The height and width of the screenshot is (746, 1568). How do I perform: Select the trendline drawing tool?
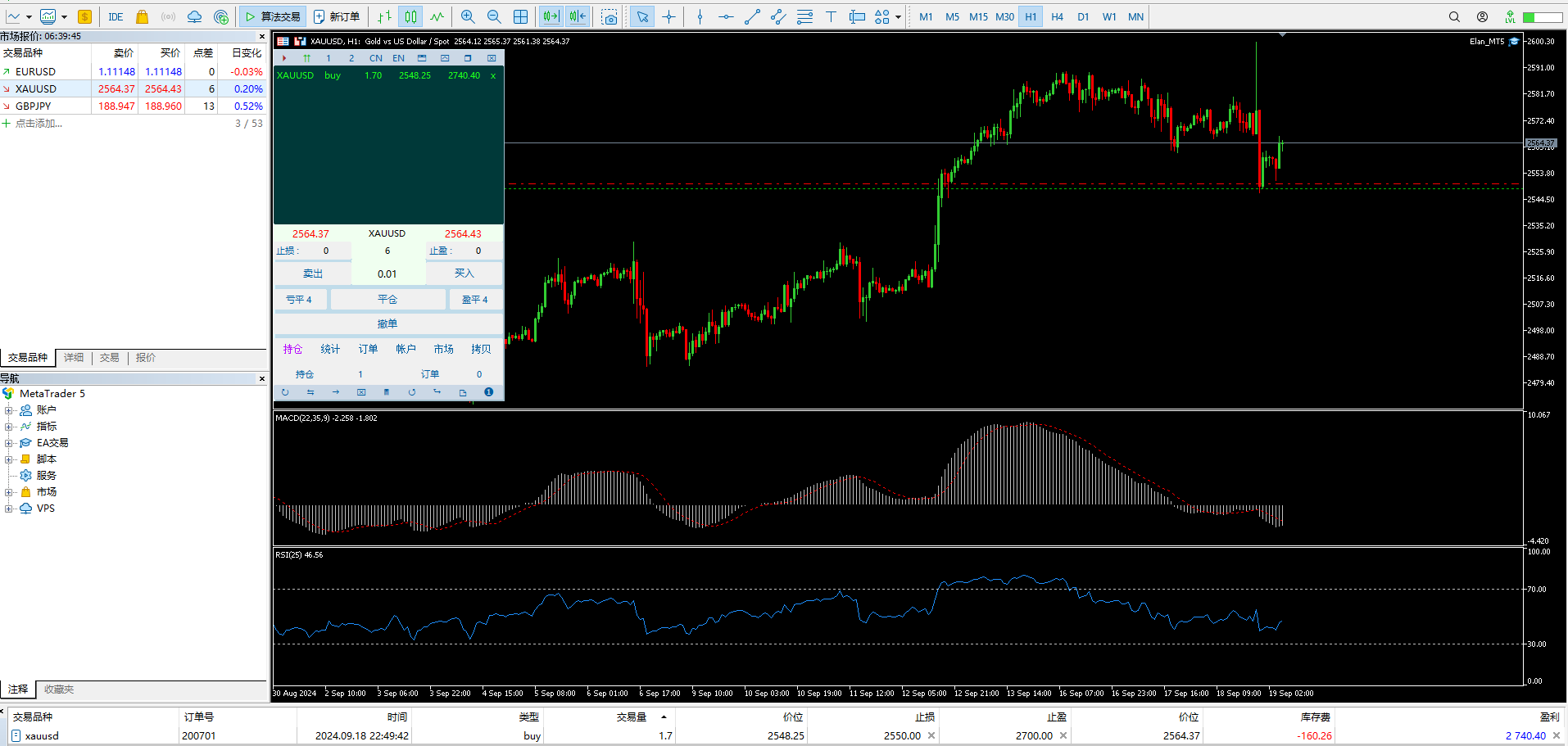(752, 16)
